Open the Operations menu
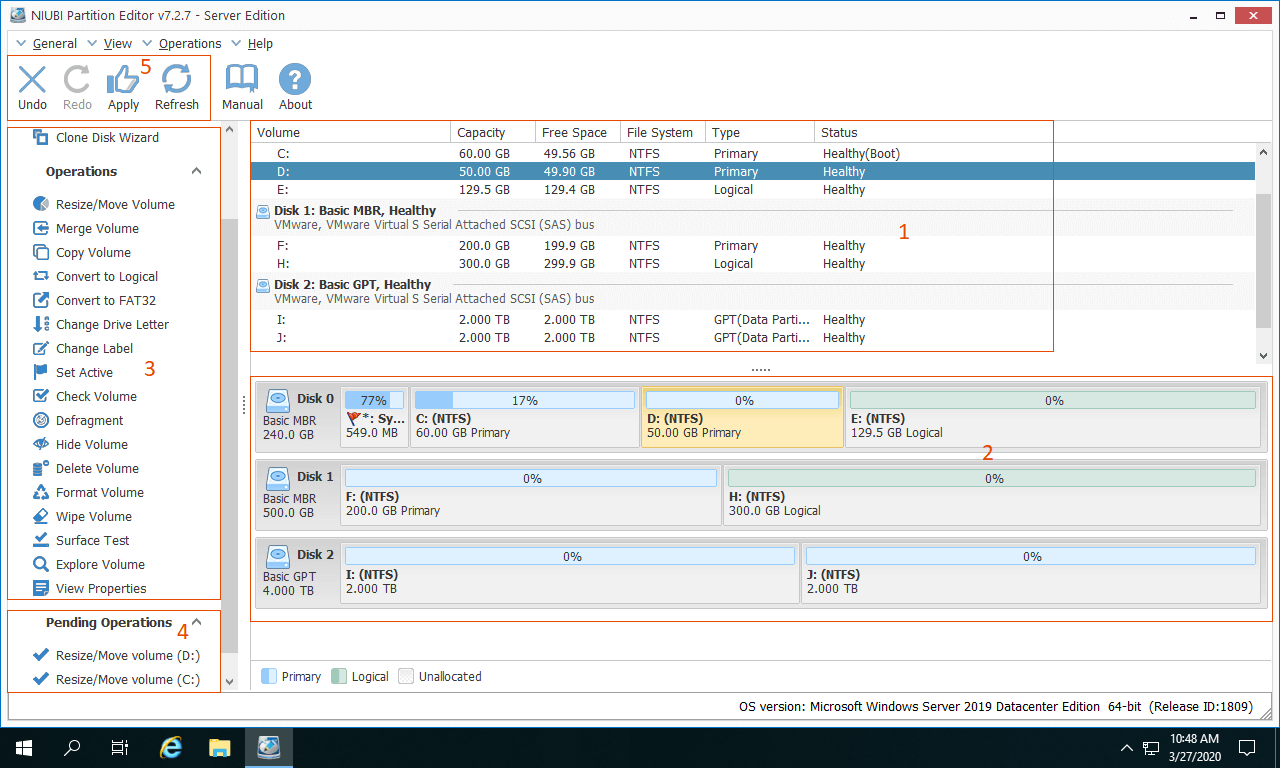1280x768 pixels. 189,44
